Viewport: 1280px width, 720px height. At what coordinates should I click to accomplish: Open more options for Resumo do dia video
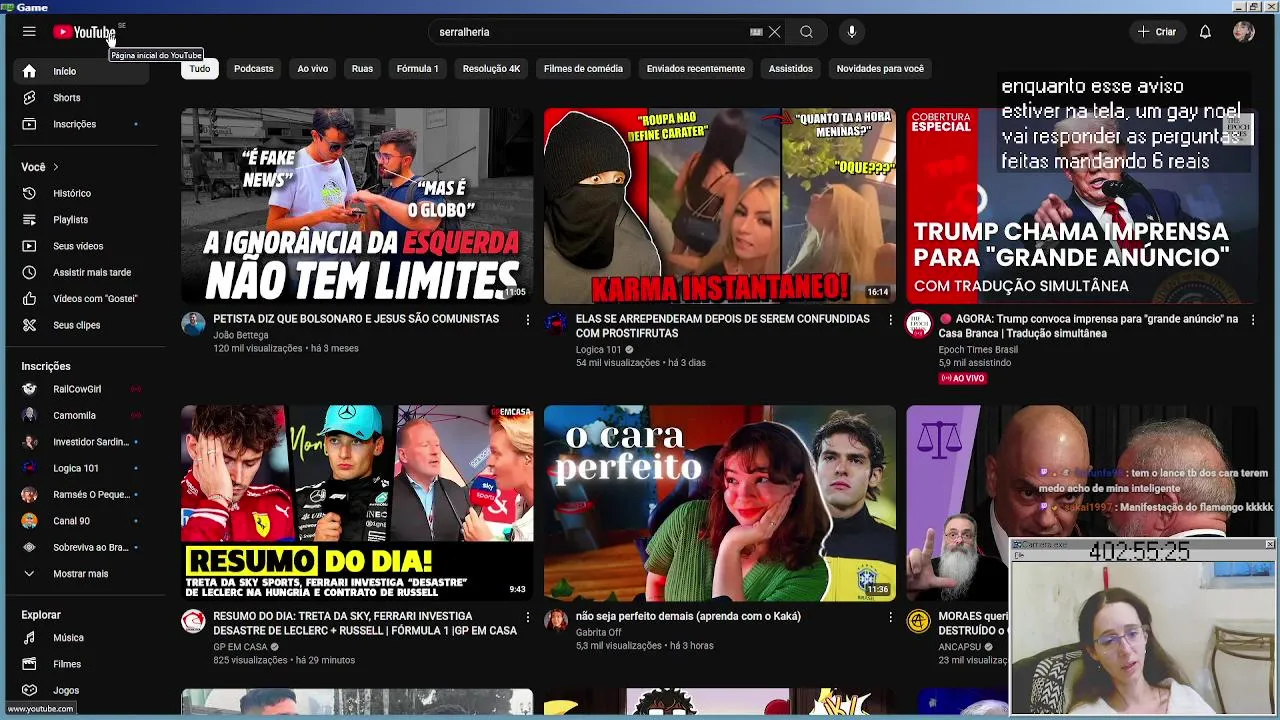pyautogui.click(x=527, y=618)
